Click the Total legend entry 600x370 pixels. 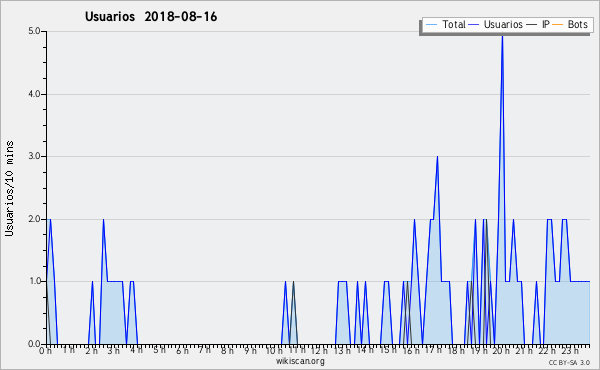[445, 24]
